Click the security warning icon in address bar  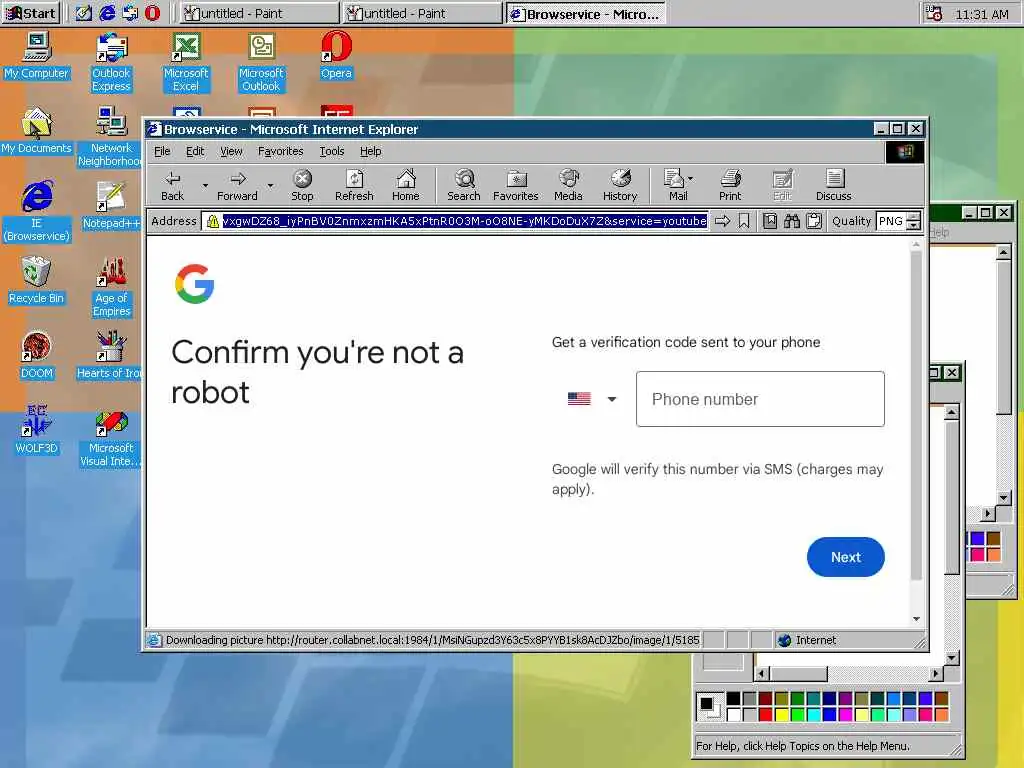[x=212, y=221]
